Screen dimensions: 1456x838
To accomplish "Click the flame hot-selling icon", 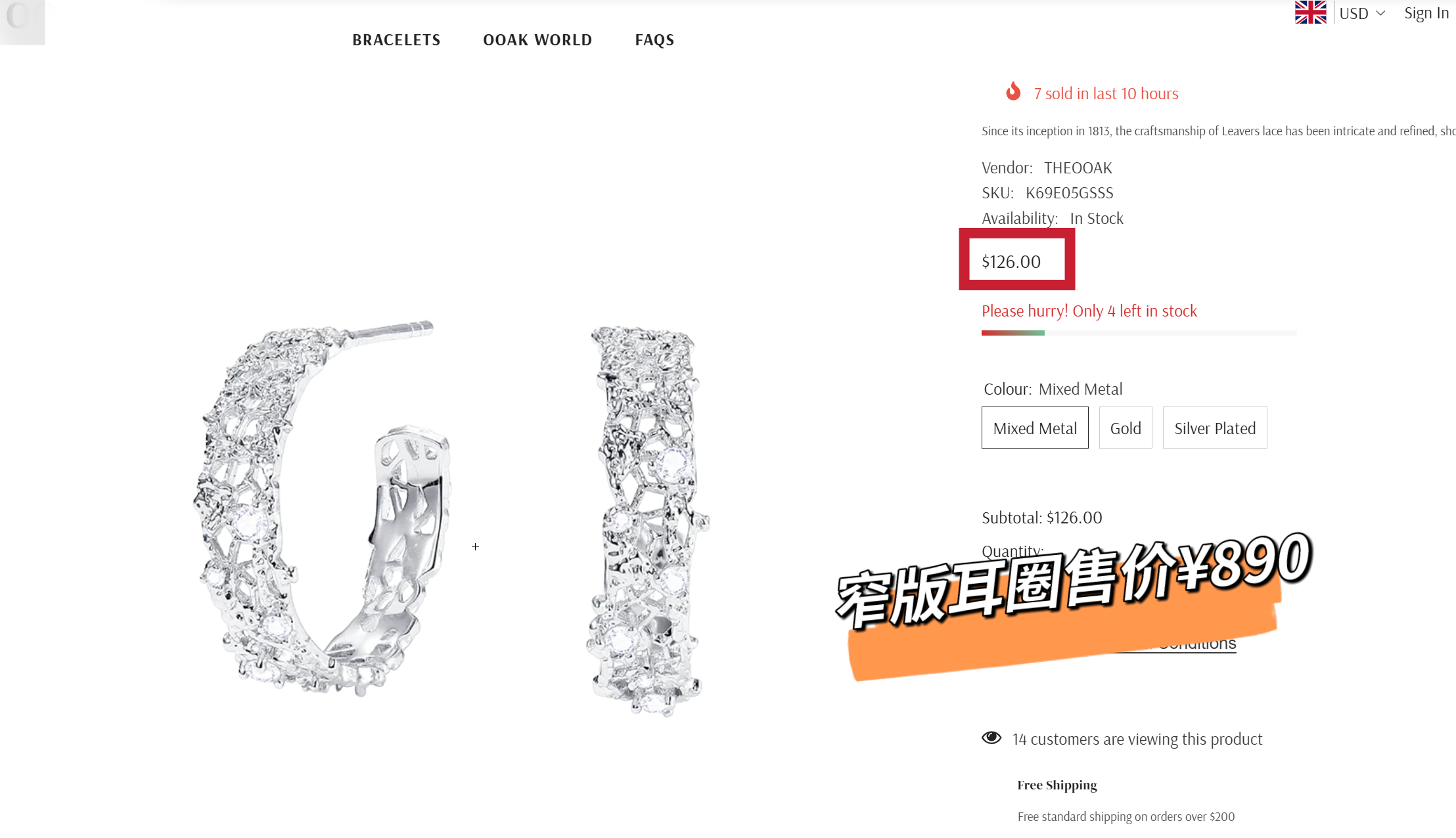I will [x=1013, y=91].
